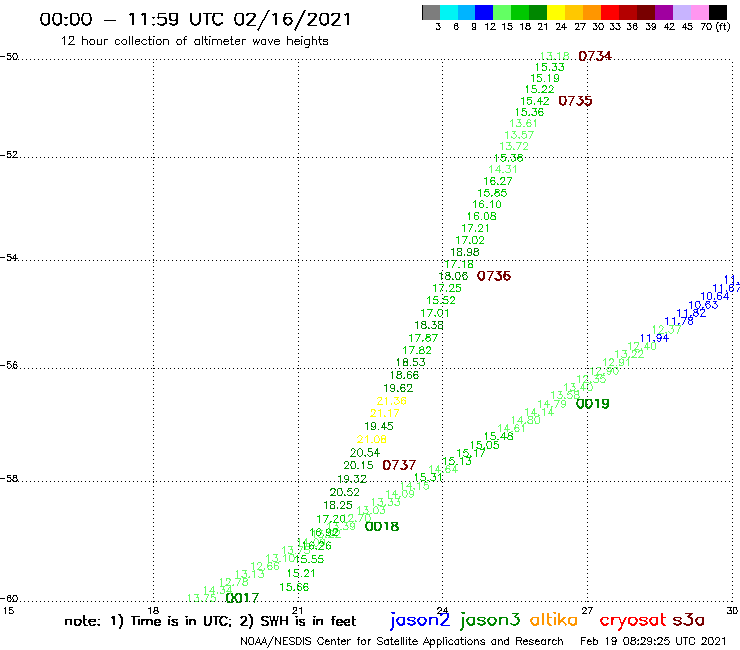Click the -54 latitude axis label

pyautogui.click(x=9, y=258)
